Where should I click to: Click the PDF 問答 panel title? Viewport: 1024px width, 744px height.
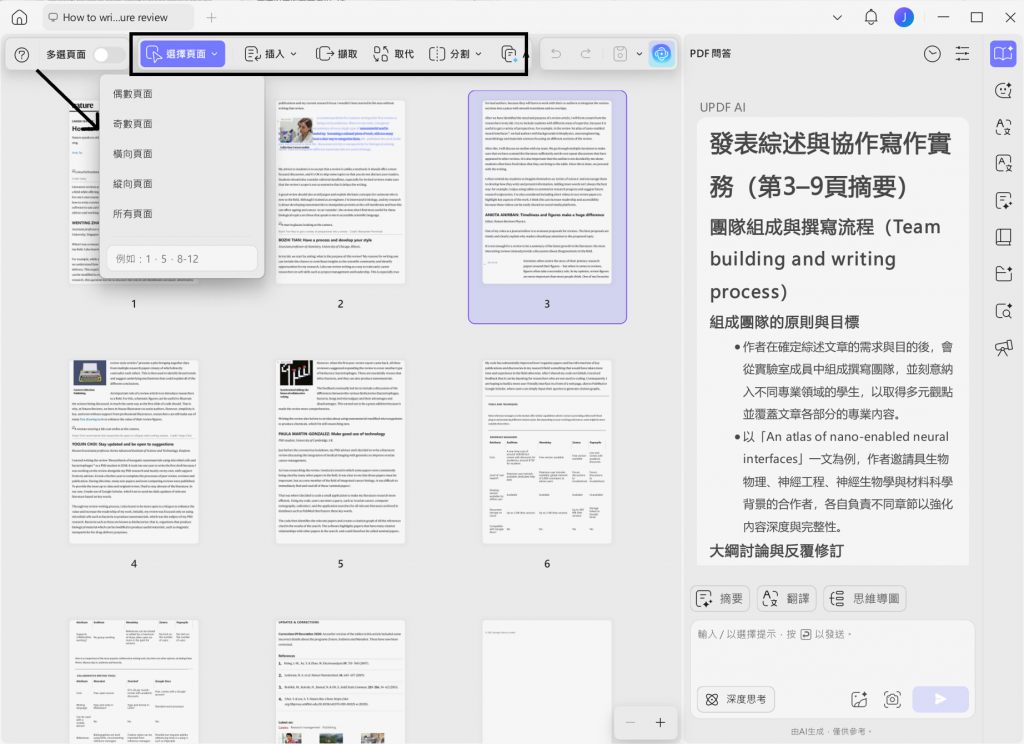[x=711, y=54]
